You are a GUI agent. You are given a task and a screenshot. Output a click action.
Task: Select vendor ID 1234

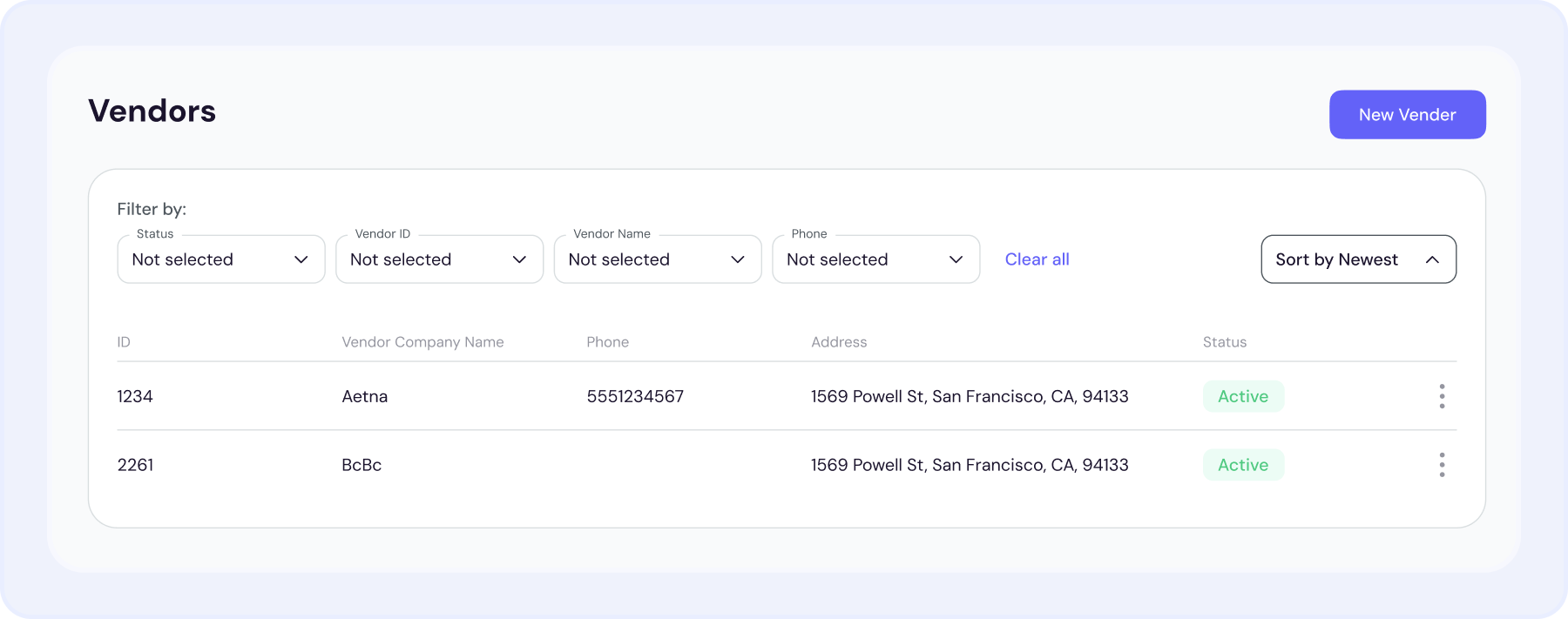click(x=135, y=396)
